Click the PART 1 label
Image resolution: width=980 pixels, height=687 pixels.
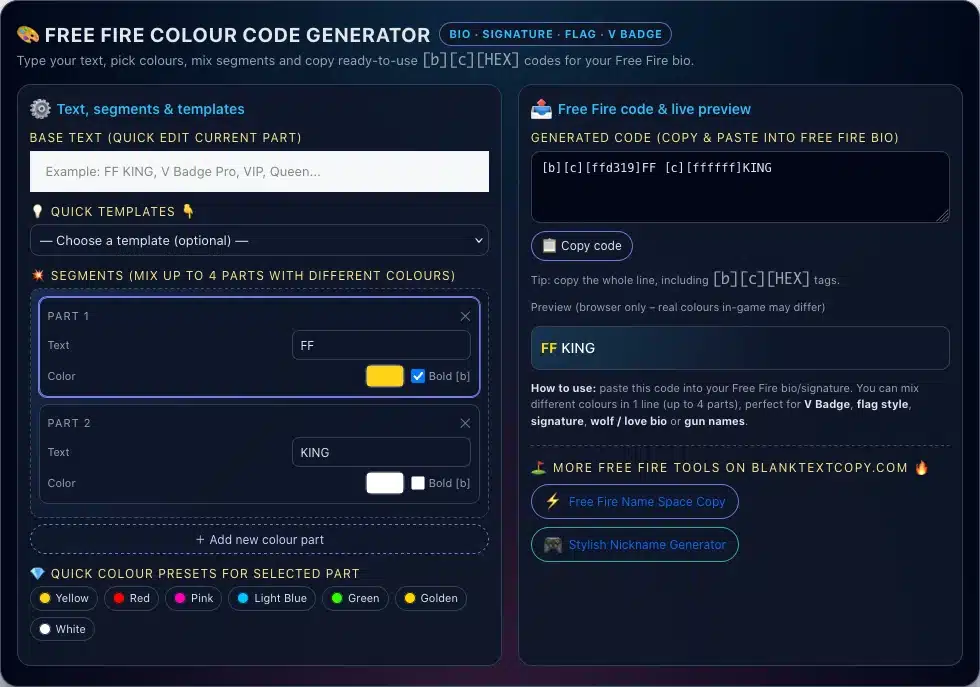click(x=68, y=316)
